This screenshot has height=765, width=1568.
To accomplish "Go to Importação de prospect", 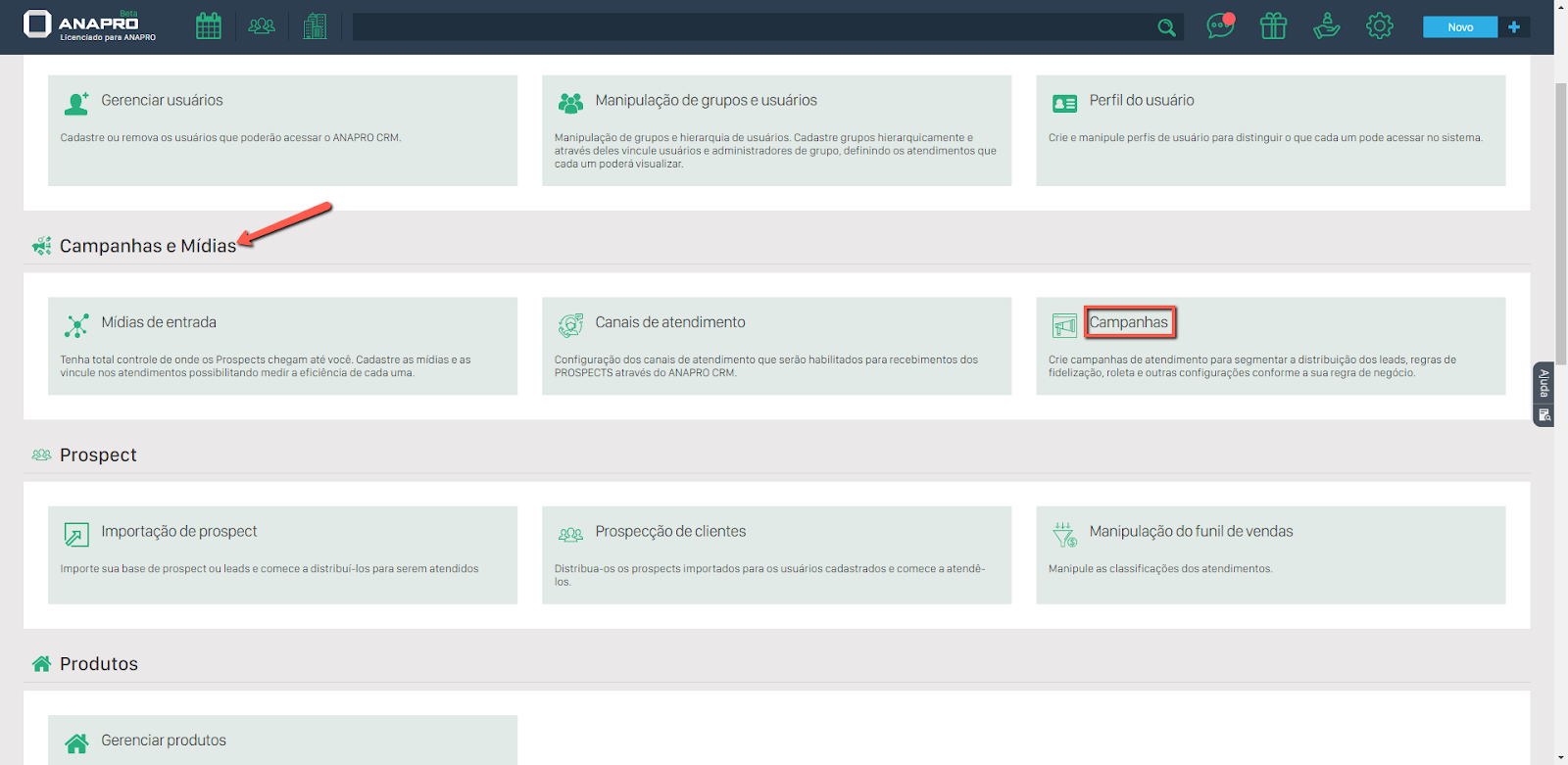I will (178, 532).
